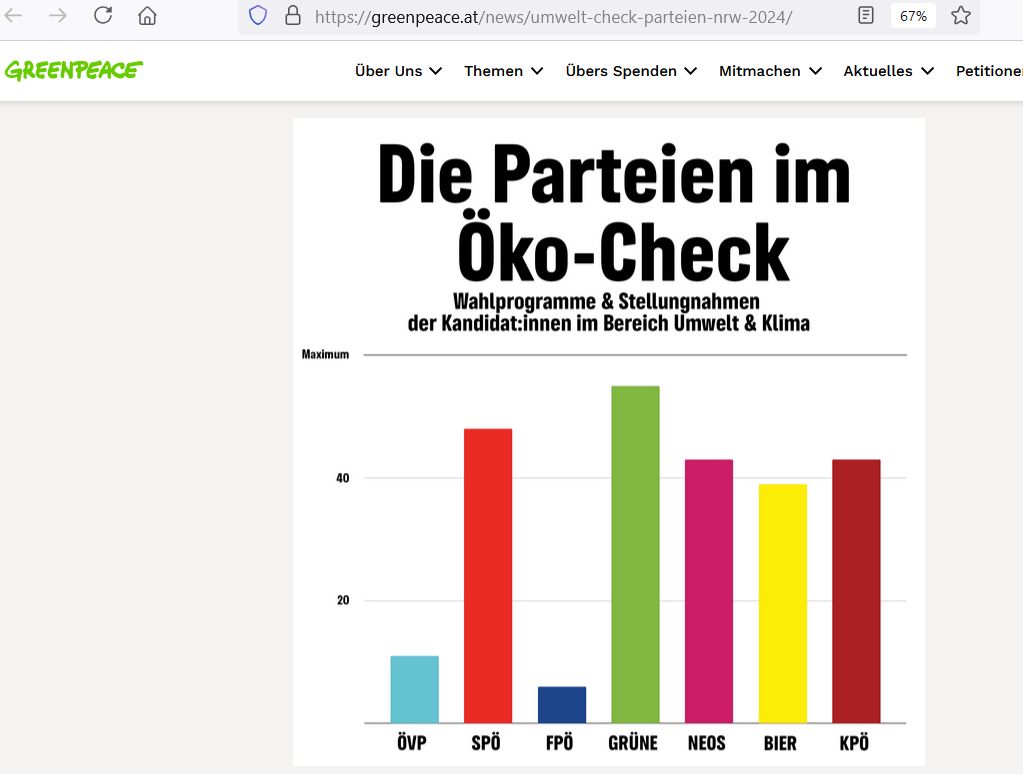
Task: Click the 67% zoom level indicator
Action: click(x=913, y=16)
